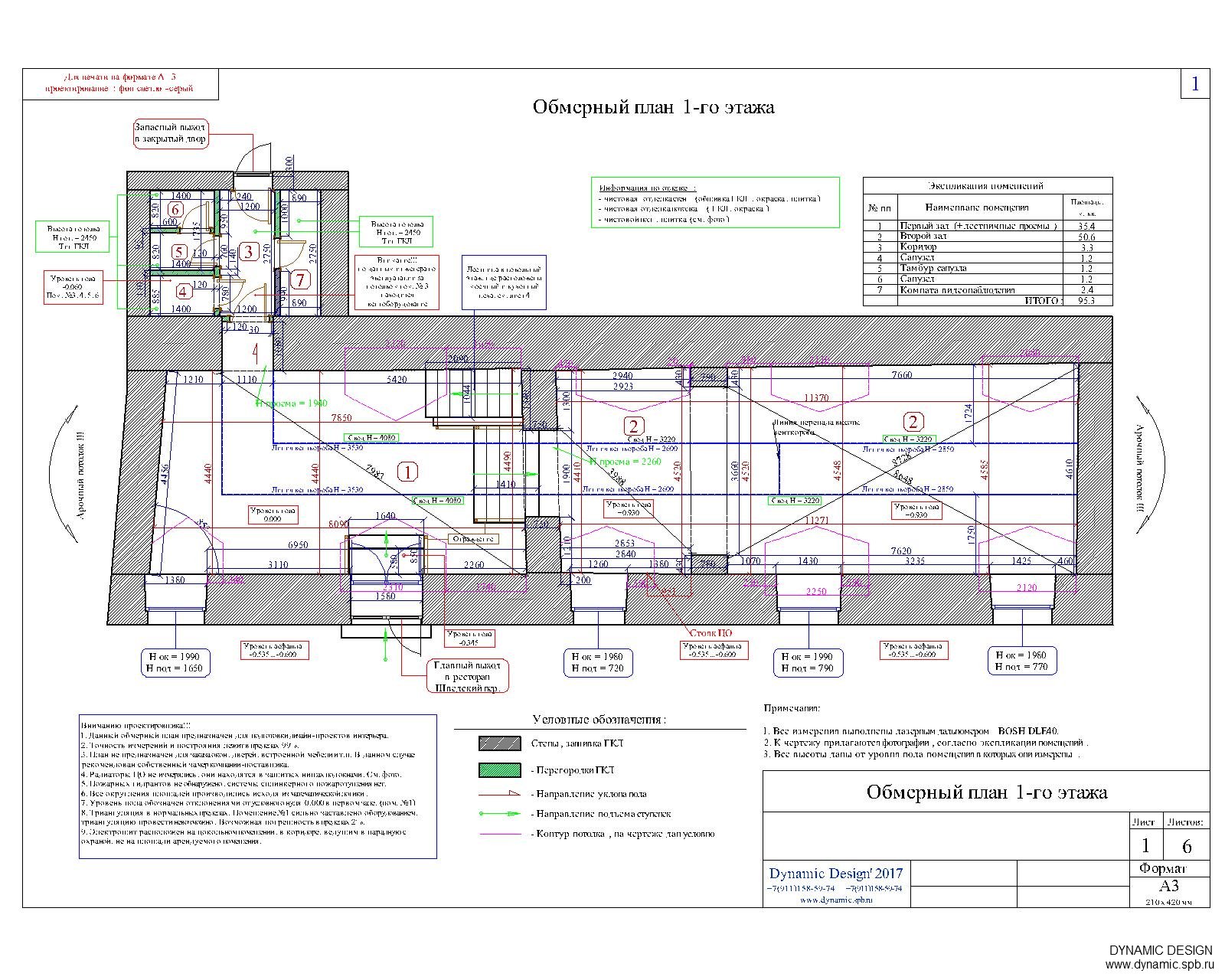Click the window label with "H под = 720"
Viewport: 1225px width, 980px height.
tap(598, 663)
